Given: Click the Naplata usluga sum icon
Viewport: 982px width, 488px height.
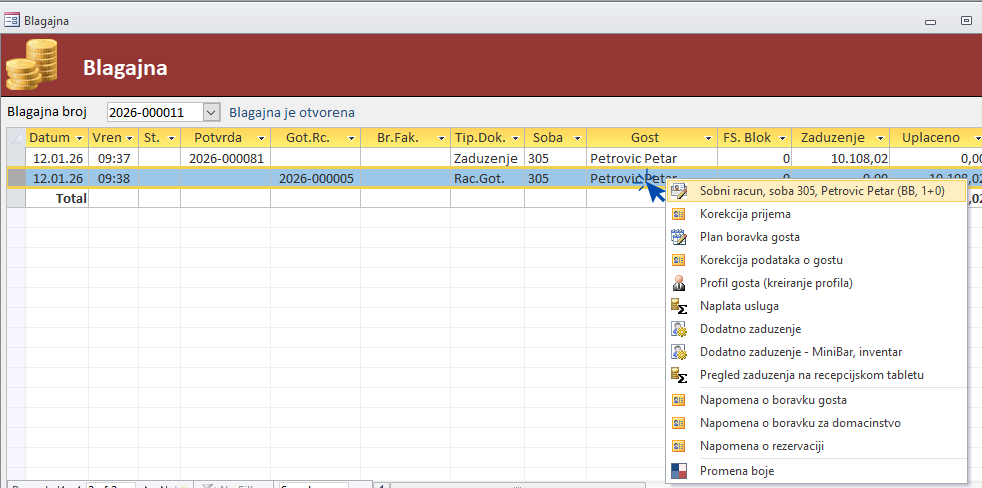Looking at the screenshot, I should coord(680,306).
